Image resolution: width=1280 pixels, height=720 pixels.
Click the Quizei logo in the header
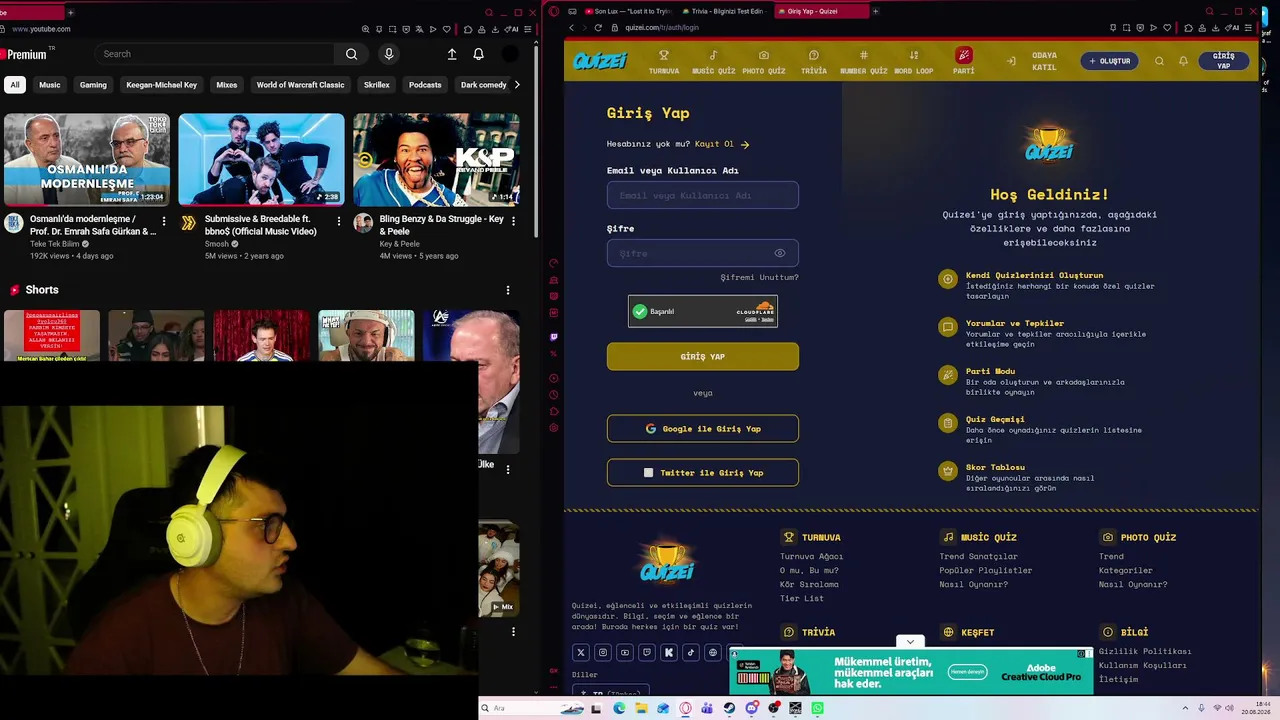[x=600, y=61]
